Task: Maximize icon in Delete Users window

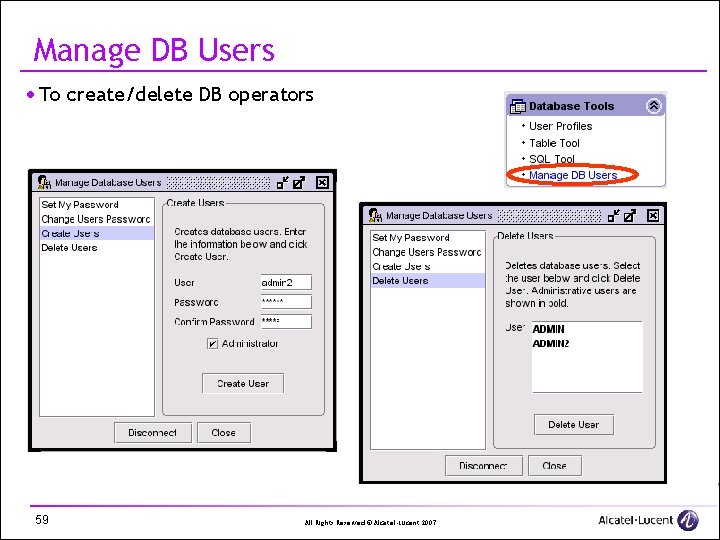Action: 630,215
